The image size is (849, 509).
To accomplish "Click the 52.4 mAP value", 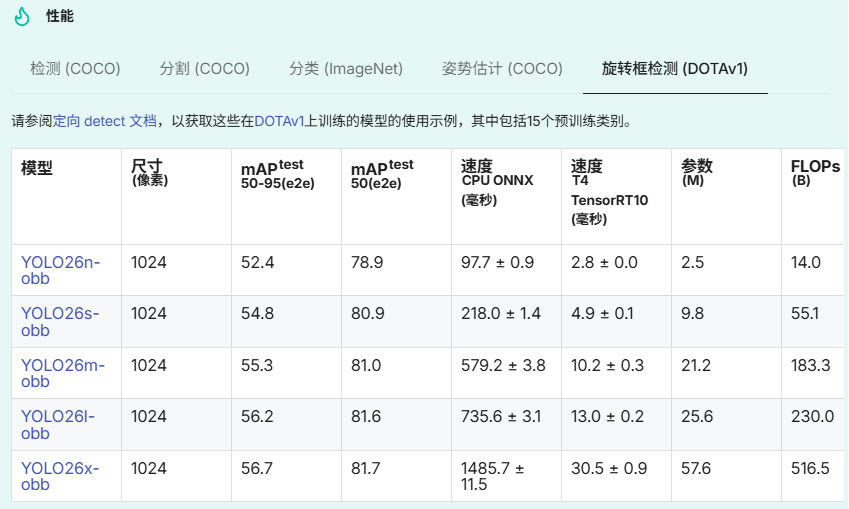I will (x=258, y=263).
